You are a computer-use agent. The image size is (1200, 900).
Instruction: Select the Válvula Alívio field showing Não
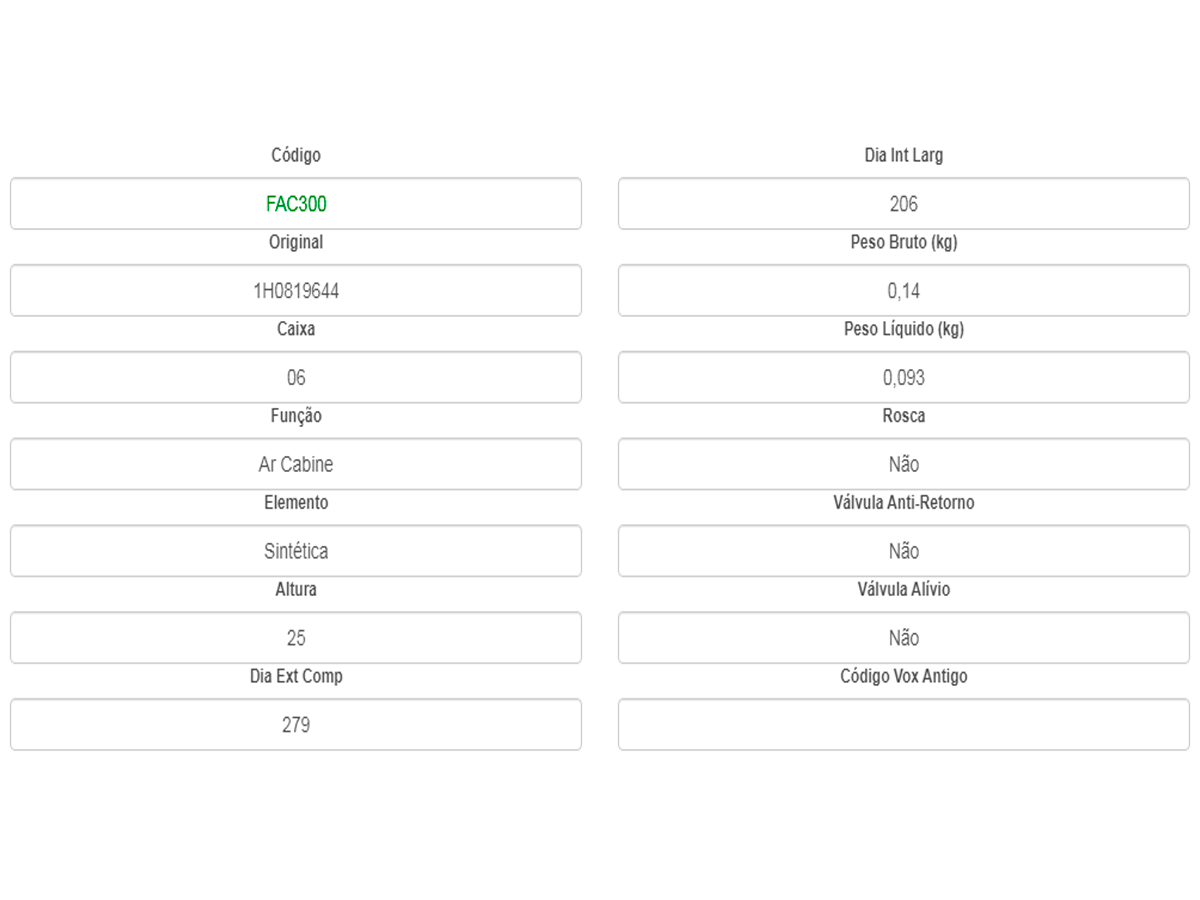click(x=904, y=638)
